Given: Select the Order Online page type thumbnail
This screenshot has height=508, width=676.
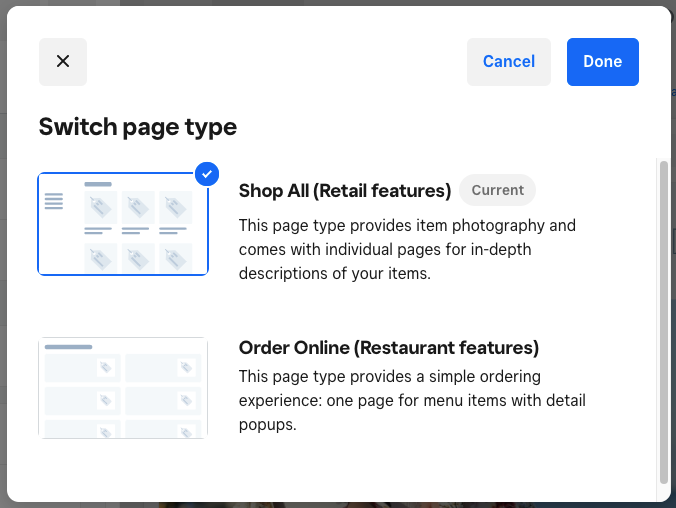Looking at the screenshot, I should [x=123, y=388].
